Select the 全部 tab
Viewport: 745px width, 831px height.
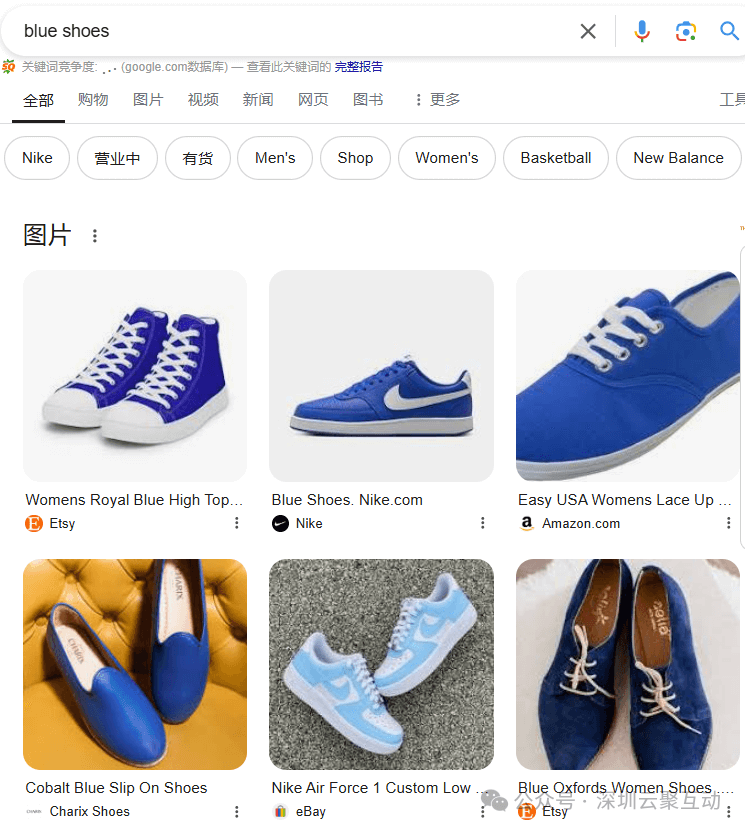[x=38, y=100]
